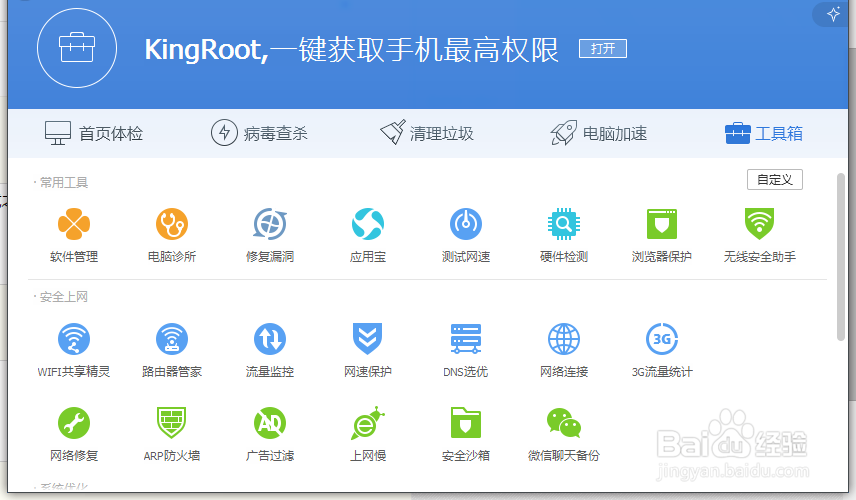Click the sparkle skin icon at top right

click(x=833, y=14)
